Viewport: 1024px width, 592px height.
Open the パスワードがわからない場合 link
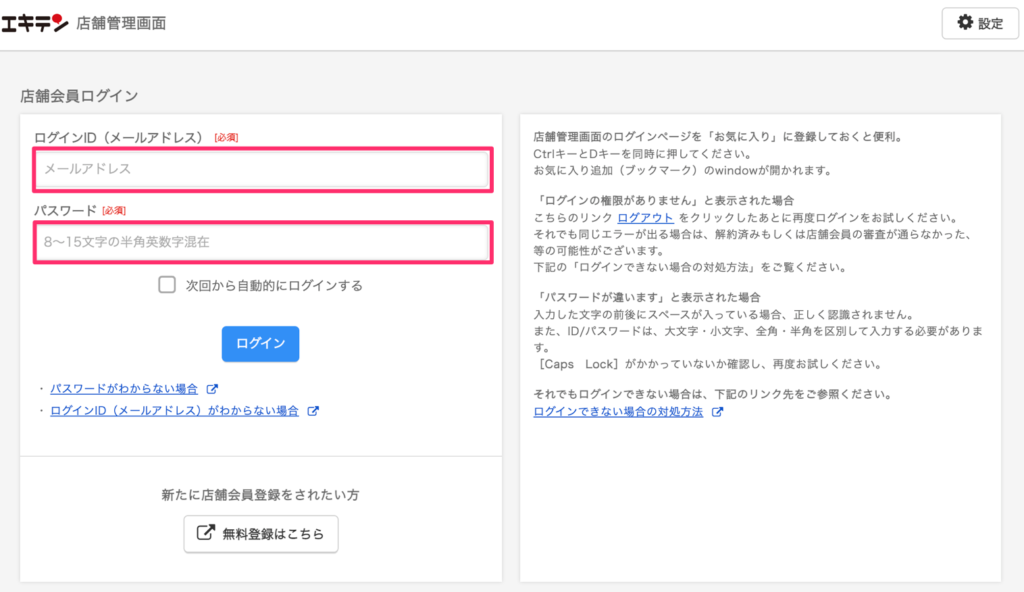coord(125,389)
